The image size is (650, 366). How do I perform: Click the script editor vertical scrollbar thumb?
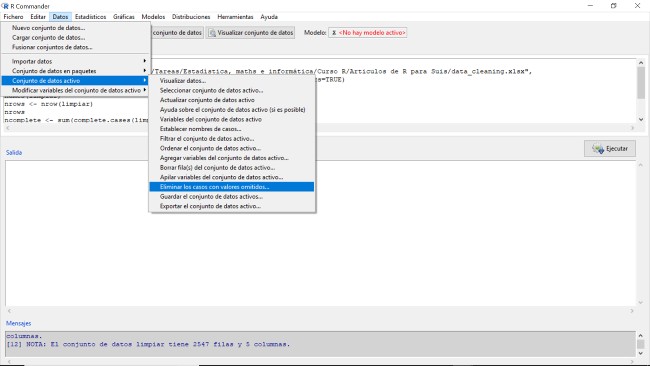coord(641,82)
